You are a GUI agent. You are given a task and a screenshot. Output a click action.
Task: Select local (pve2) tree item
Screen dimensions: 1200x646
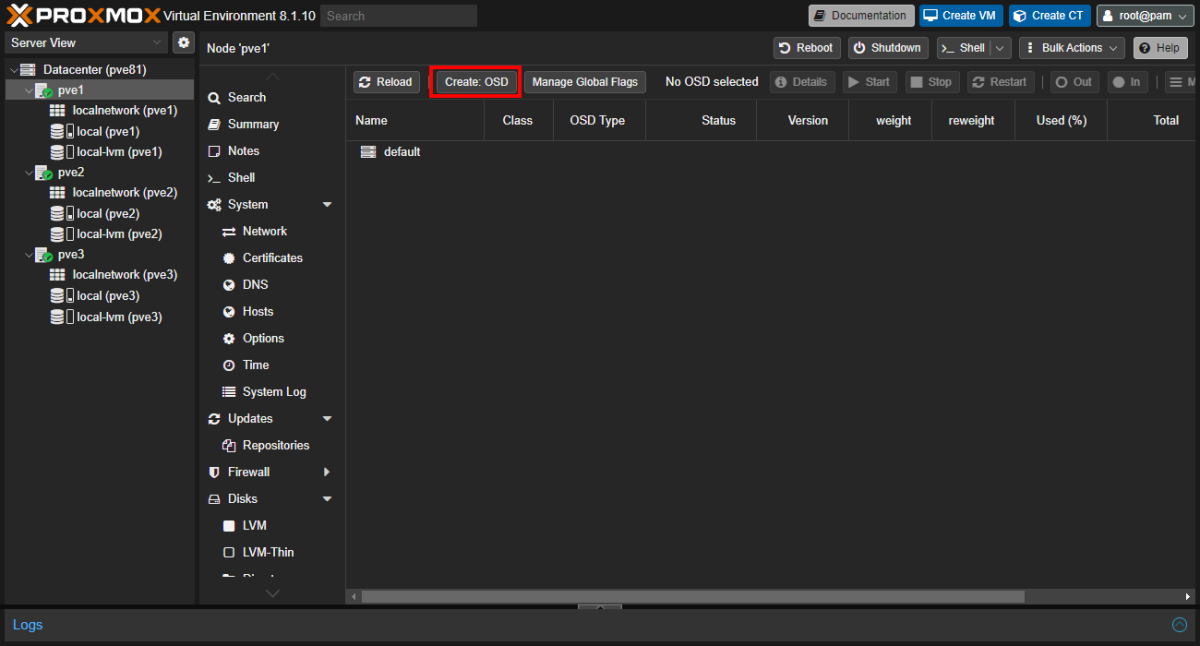pos(107,213)
